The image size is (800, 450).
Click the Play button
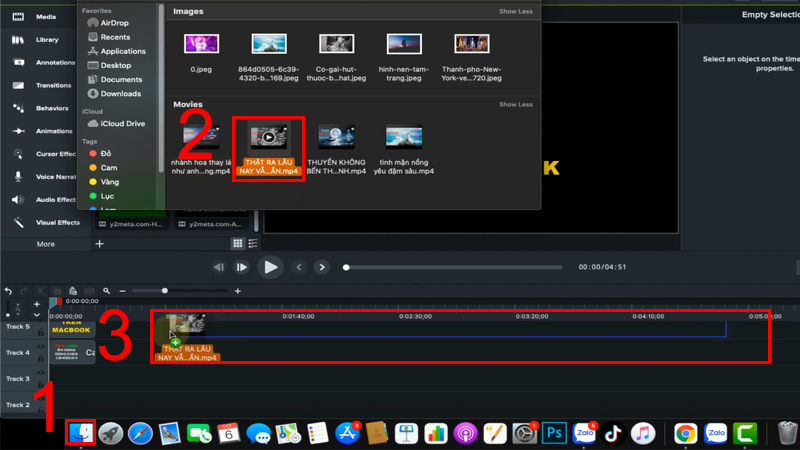pyautogui.click(x=270, y=267)
